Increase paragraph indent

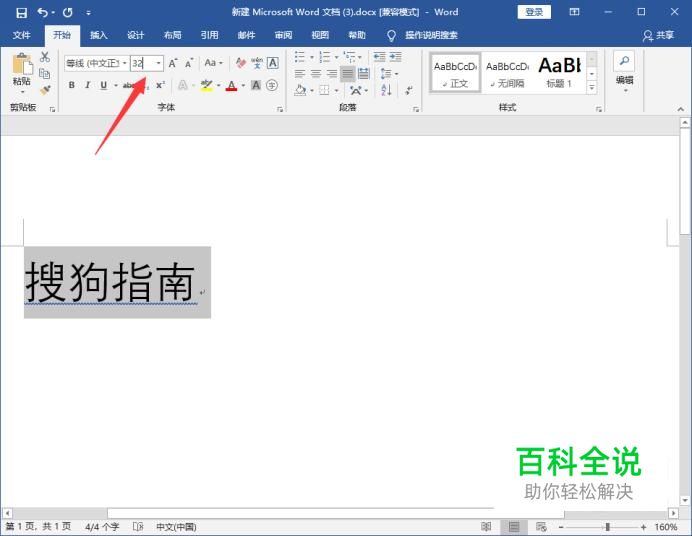click(x=395, y=57)
